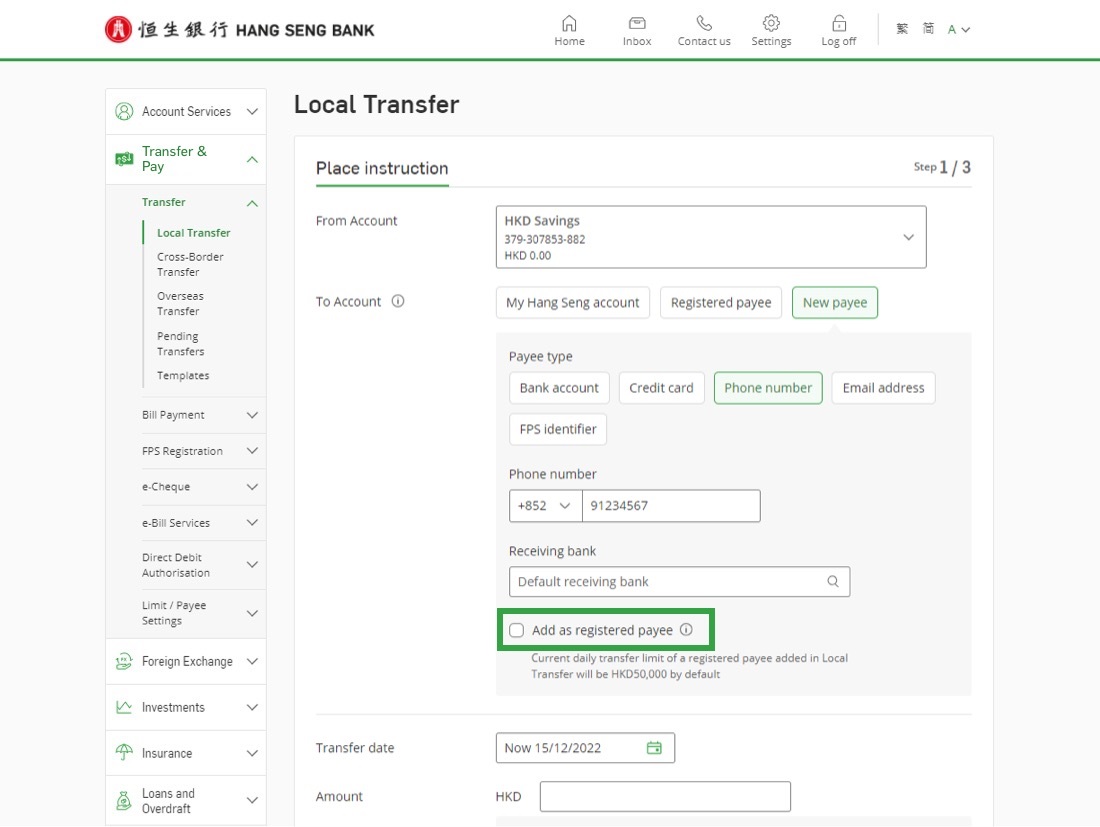This screenshot has height=827, width=1100.
Task: Click the Contact us phone icon
Action: tap(704, 23)
